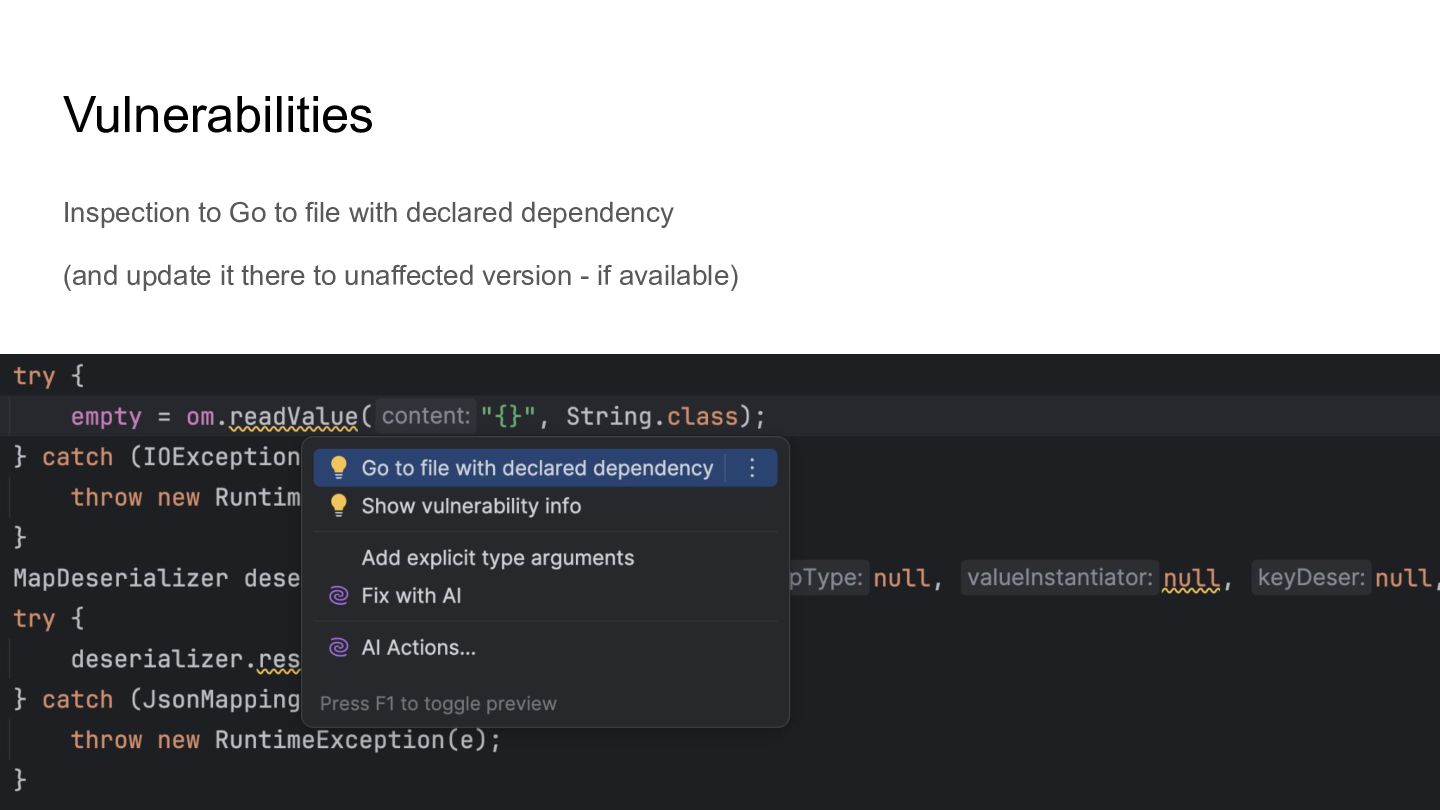Choose Add explicit type arguments

[x=497, y=558]
